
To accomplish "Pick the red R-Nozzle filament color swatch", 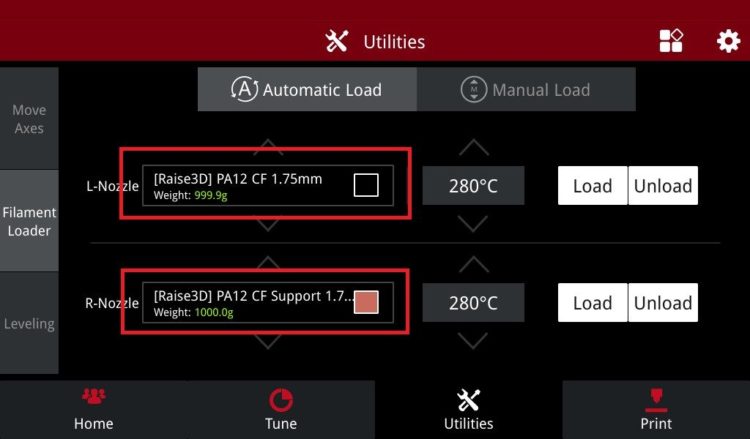I will click(366, 302).
